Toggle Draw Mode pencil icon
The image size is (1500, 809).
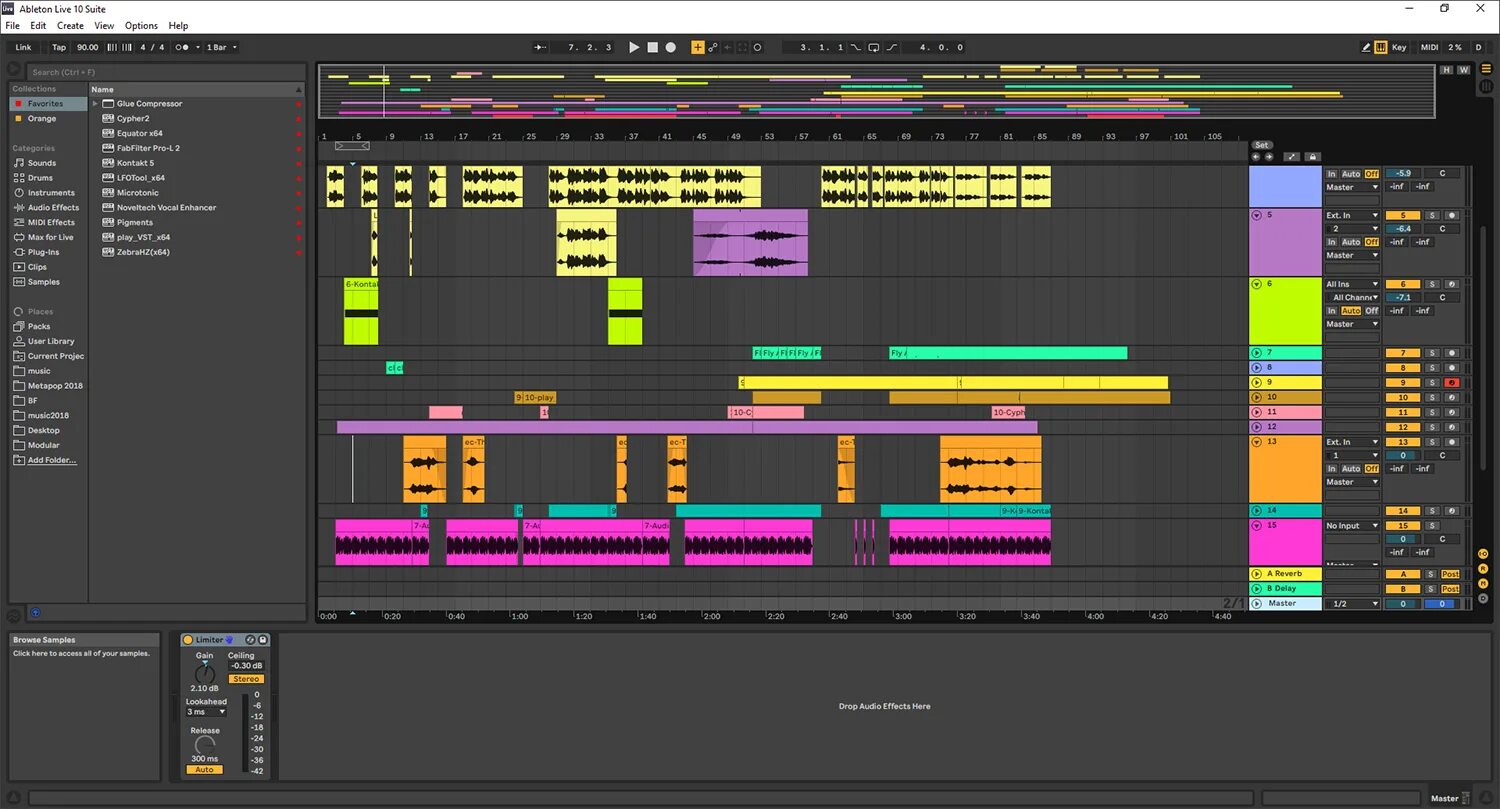pyautogui.click(x=1366, y=47)
